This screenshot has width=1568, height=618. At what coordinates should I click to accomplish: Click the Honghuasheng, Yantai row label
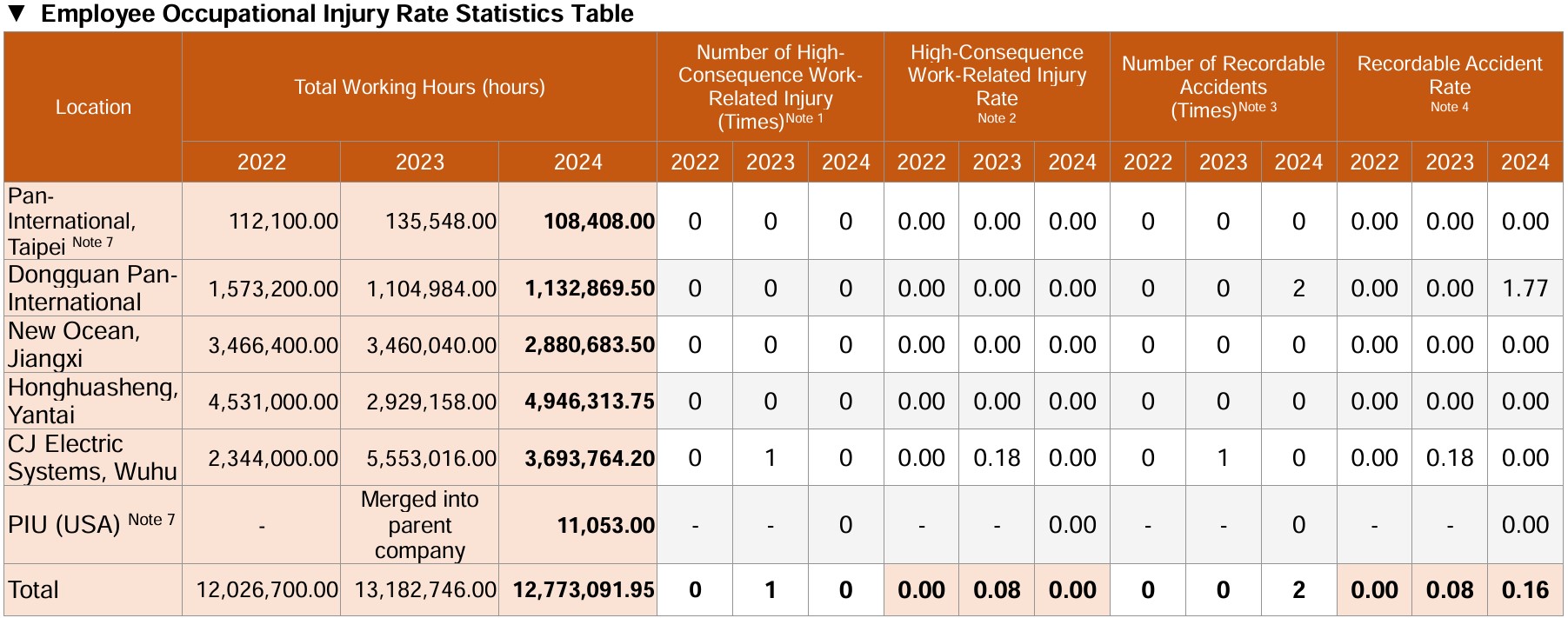point(92,401)
